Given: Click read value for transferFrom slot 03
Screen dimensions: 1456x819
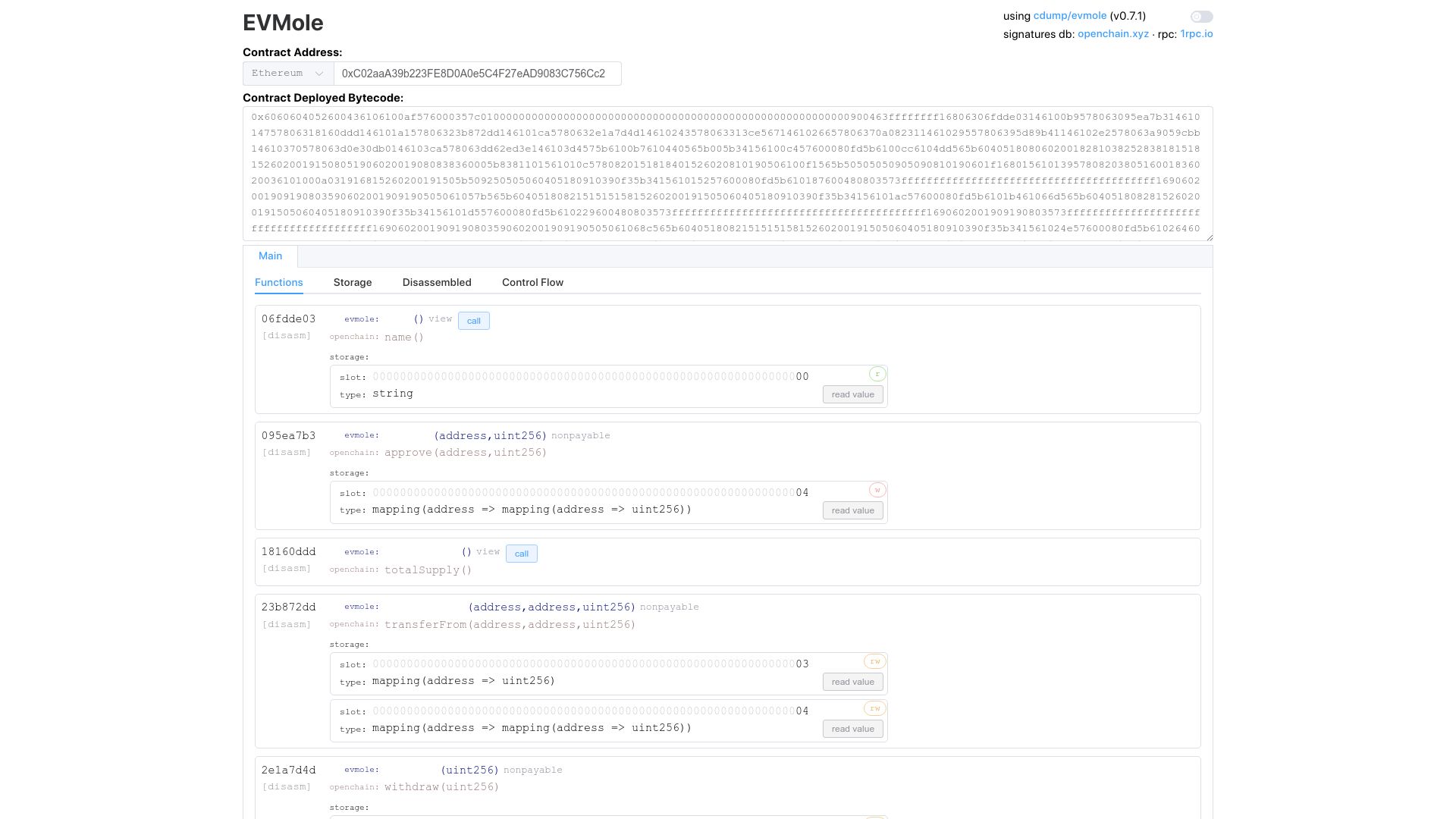Looking at the screenshot, I should click(x=853, y=682).
